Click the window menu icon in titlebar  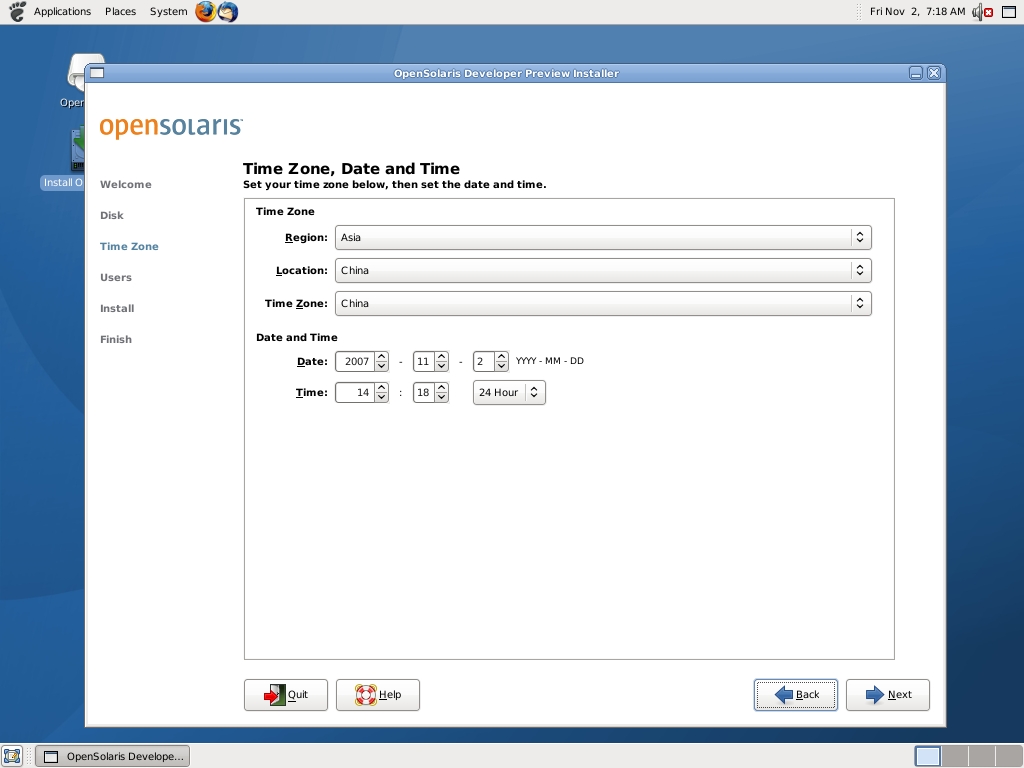pos(96,73)
